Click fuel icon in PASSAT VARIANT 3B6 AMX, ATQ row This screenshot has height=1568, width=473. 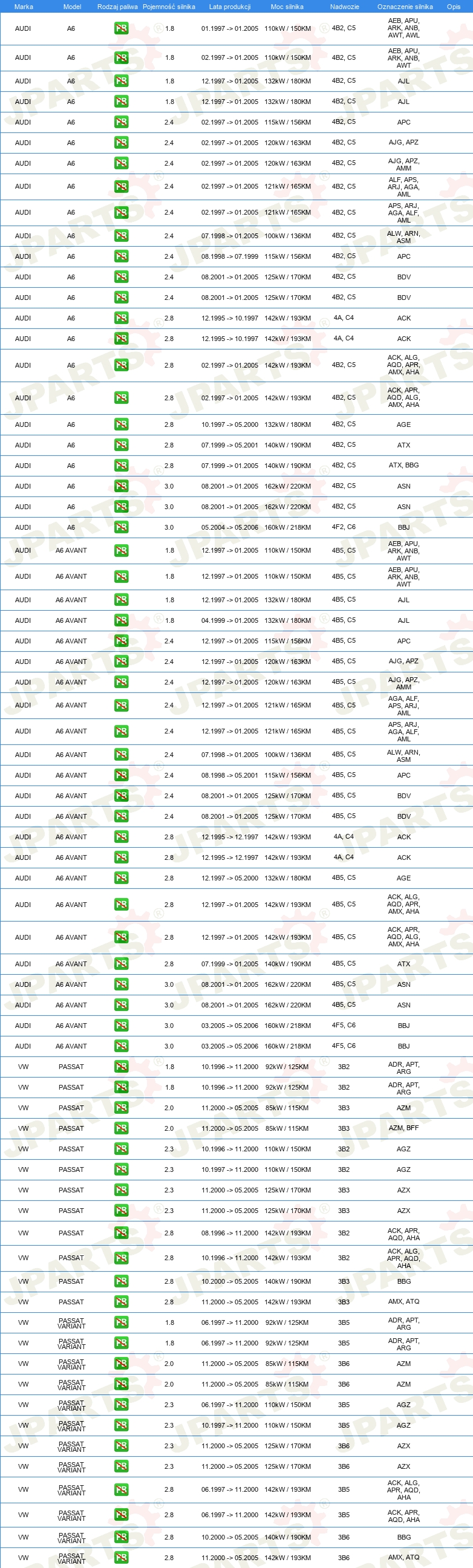click(121, 1558)
